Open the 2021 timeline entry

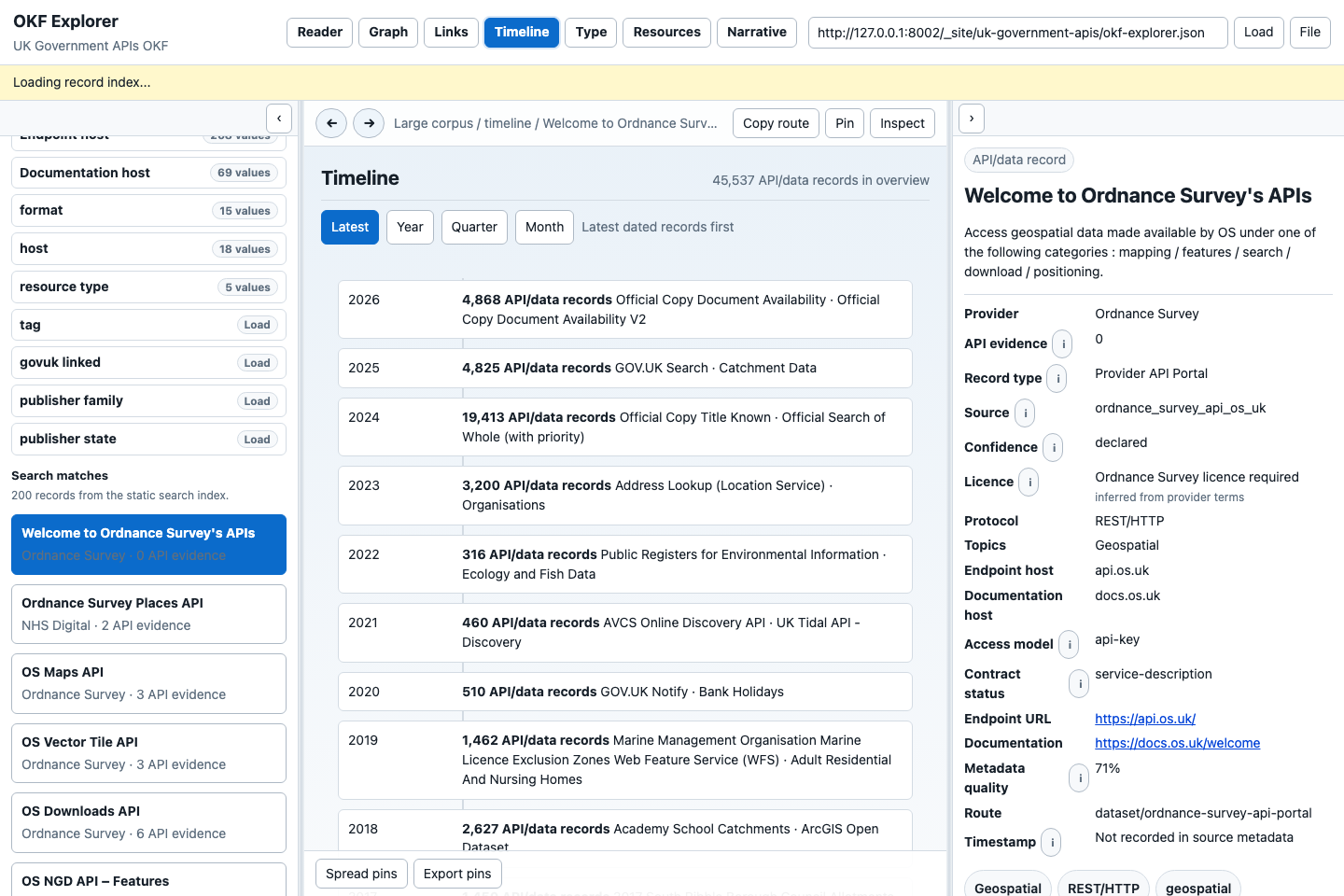[624, 632]
